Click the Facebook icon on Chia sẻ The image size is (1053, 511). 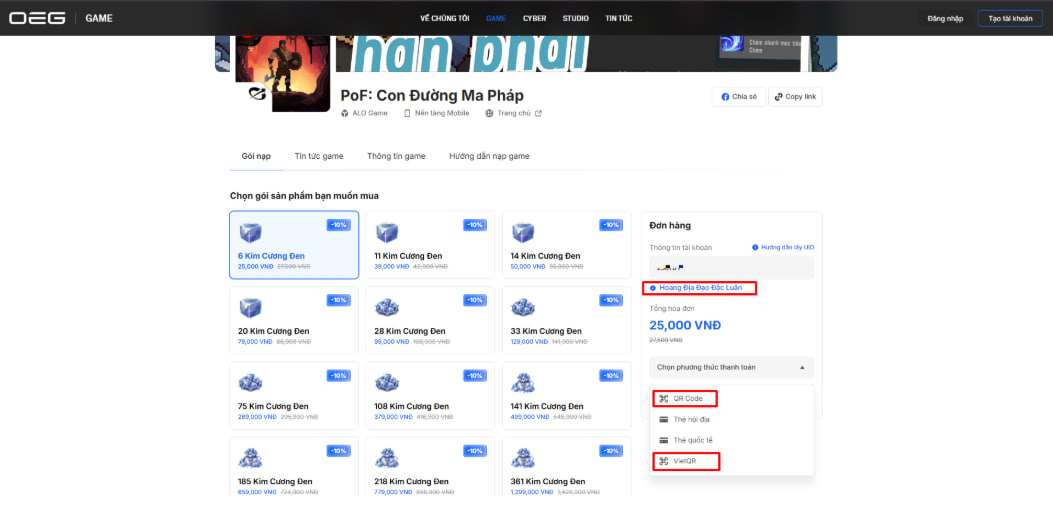(x=725, y=97)
